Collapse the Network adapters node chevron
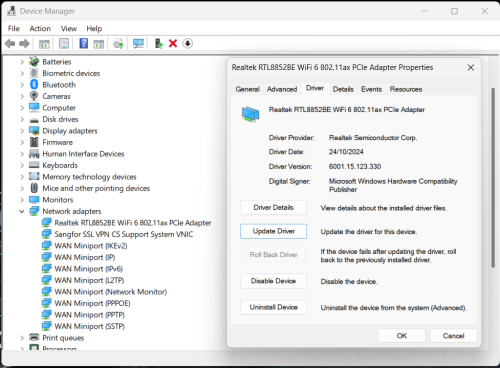The width and height of the screenshot is (500, 368). tap(22, 211)
